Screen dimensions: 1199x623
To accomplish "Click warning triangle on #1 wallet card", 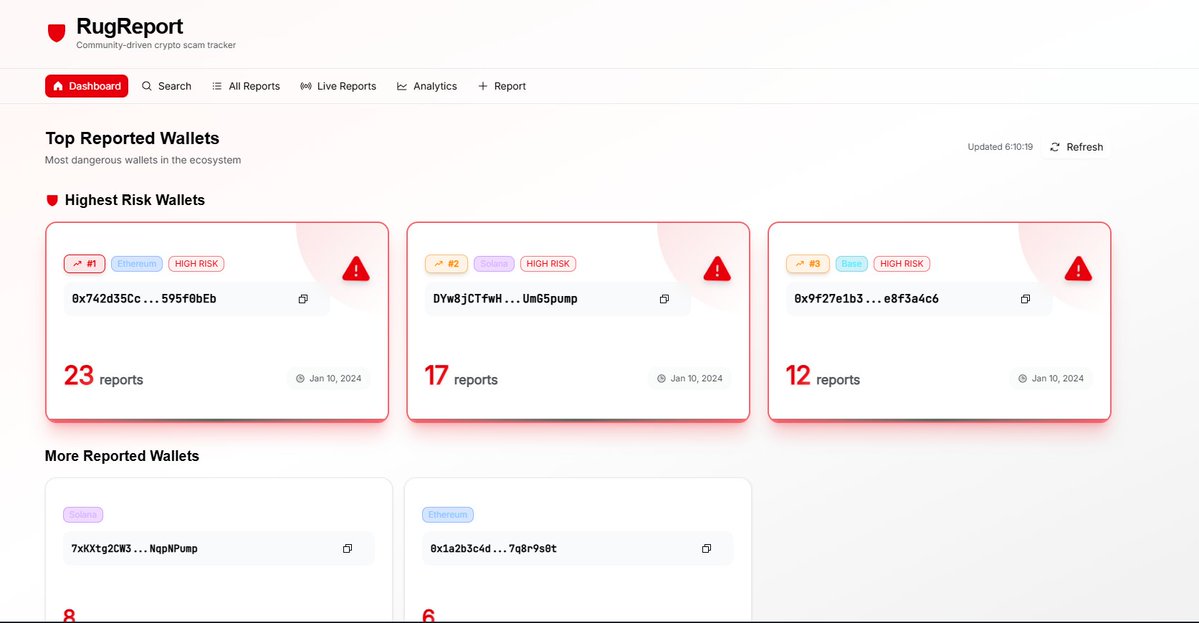I will tap(356, 269).
